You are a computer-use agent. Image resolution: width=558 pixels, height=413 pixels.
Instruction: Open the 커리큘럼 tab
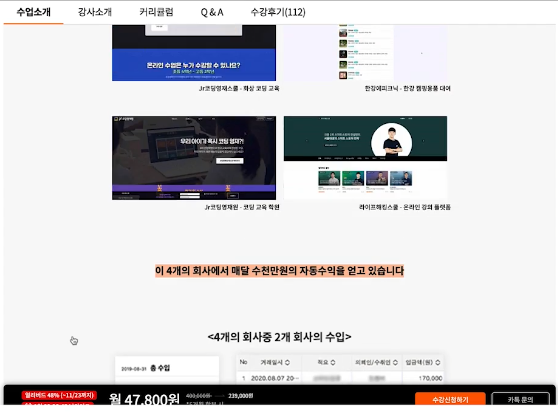pos(156,12)
